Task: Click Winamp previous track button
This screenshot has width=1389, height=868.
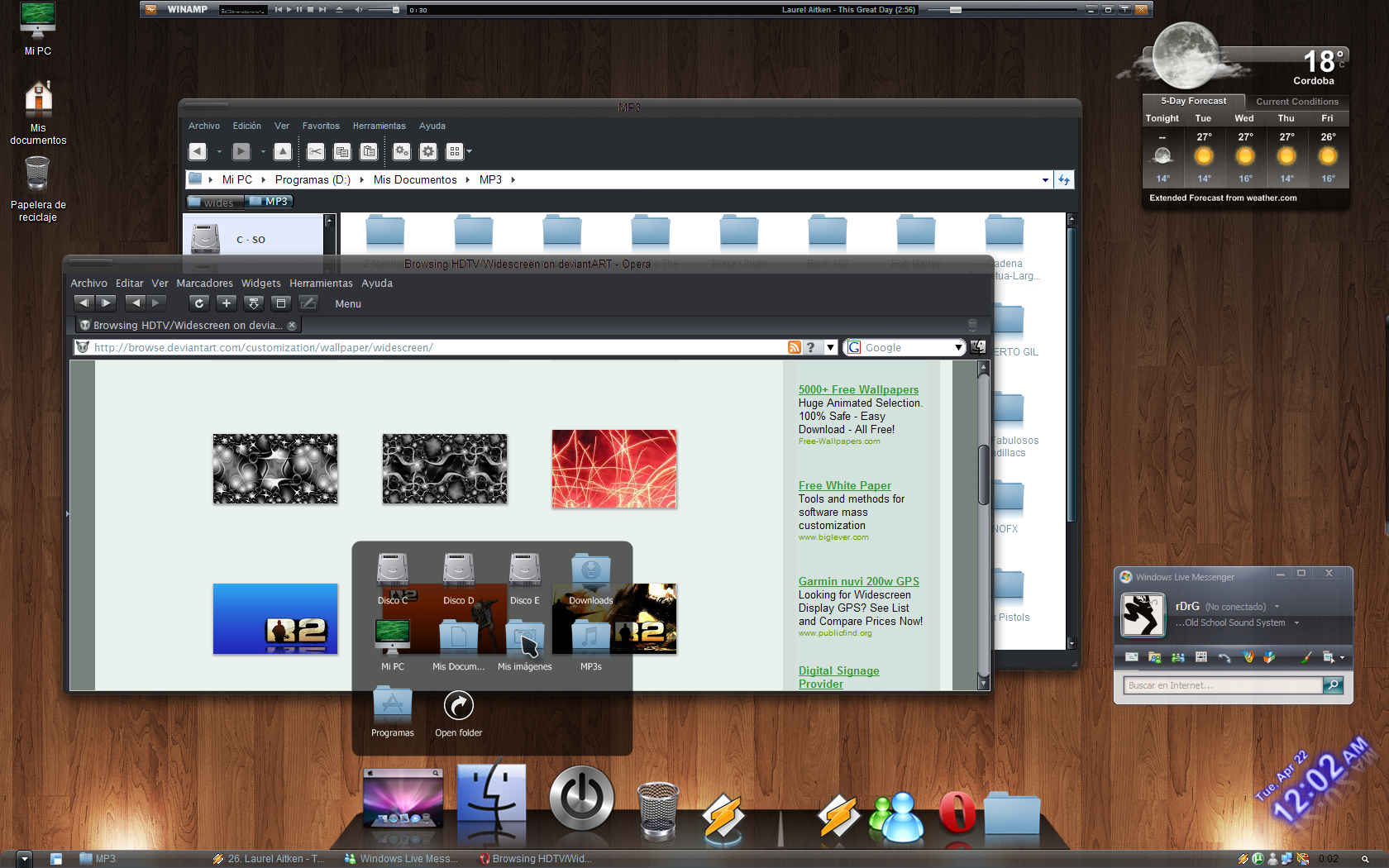Action: (x=279, y=9)
